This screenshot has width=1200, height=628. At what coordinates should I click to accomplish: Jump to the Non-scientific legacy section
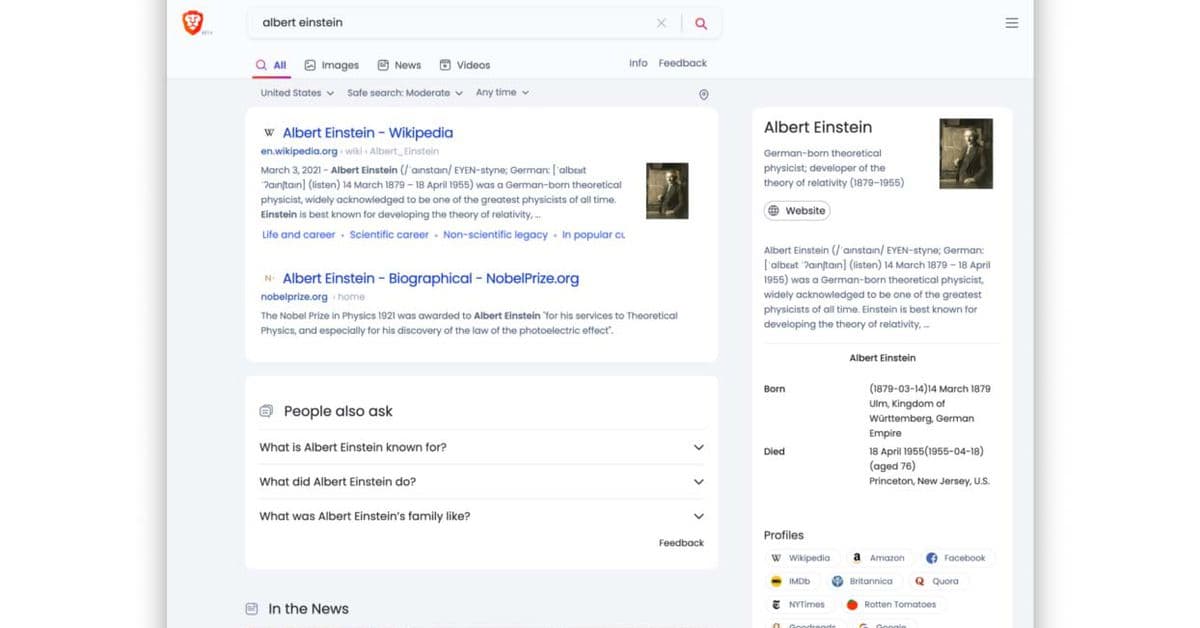495,235
